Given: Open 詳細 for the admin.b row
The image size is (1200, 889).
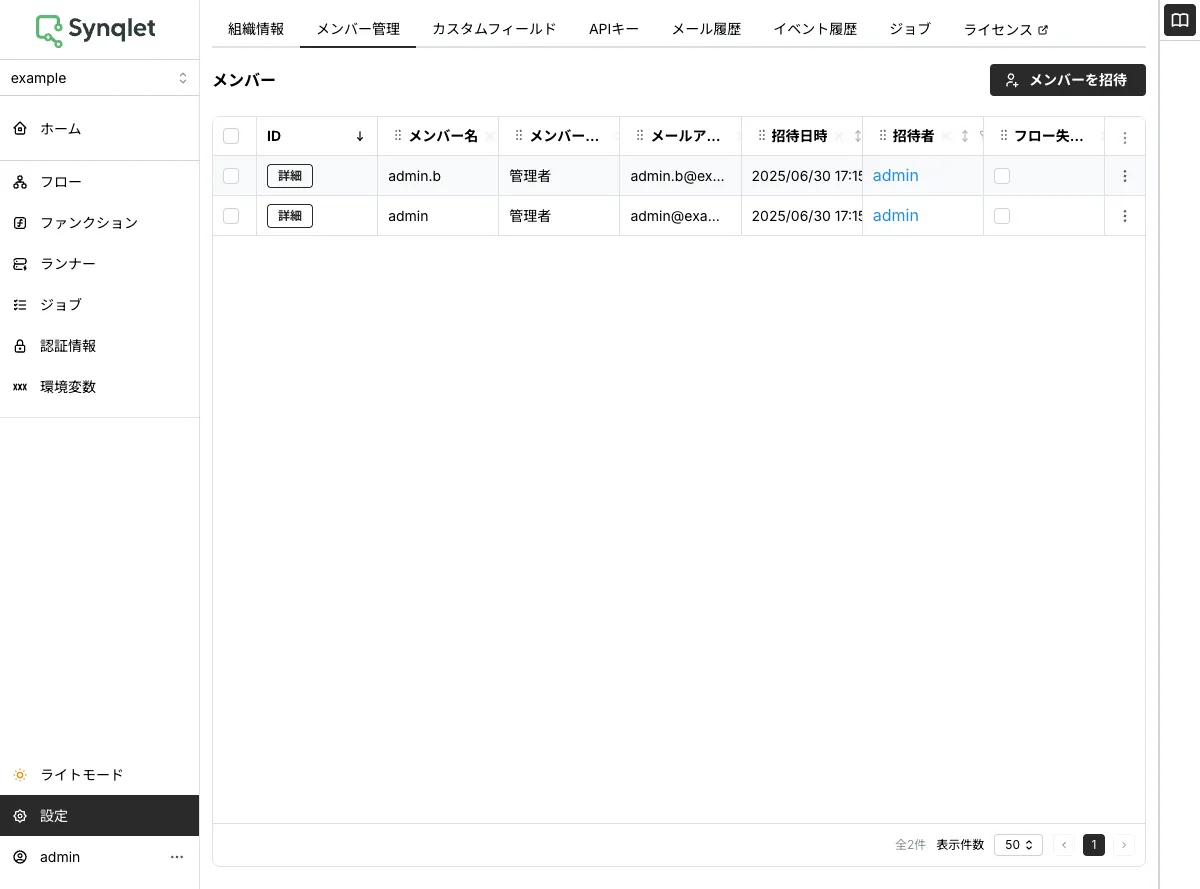Looking at the screenshot, I should pos(290,176).
